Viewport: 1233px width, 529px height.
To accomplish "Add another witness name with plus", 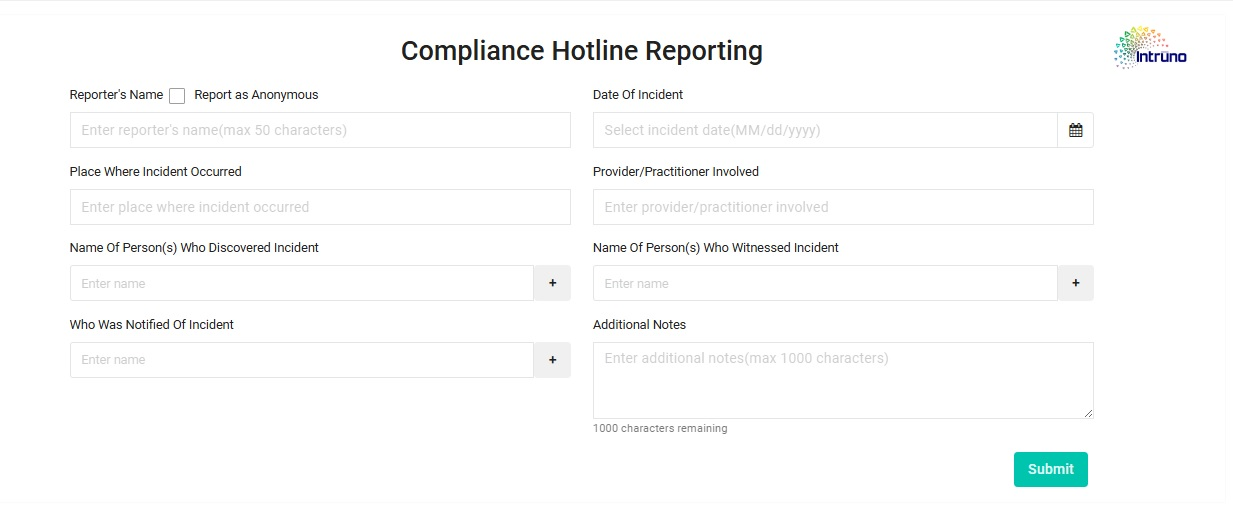I will (x=1075, y=283).
